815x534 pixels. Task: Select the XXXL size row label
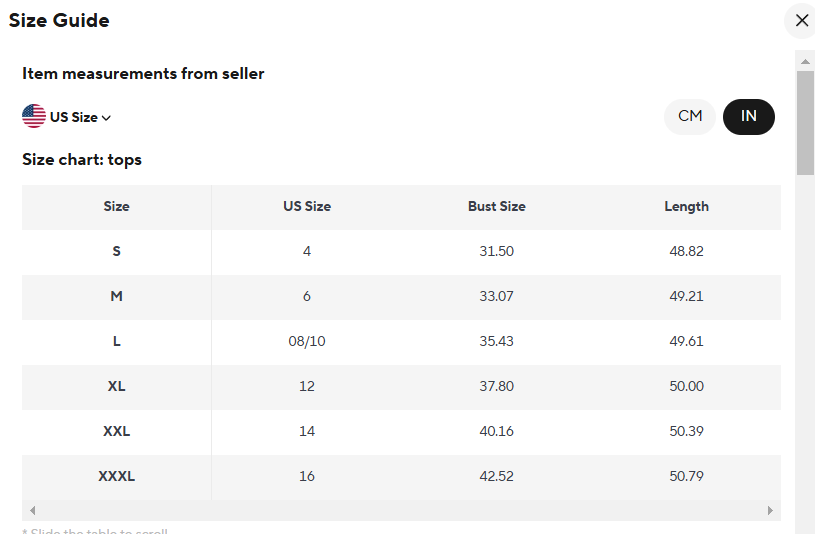pos(116,476)
